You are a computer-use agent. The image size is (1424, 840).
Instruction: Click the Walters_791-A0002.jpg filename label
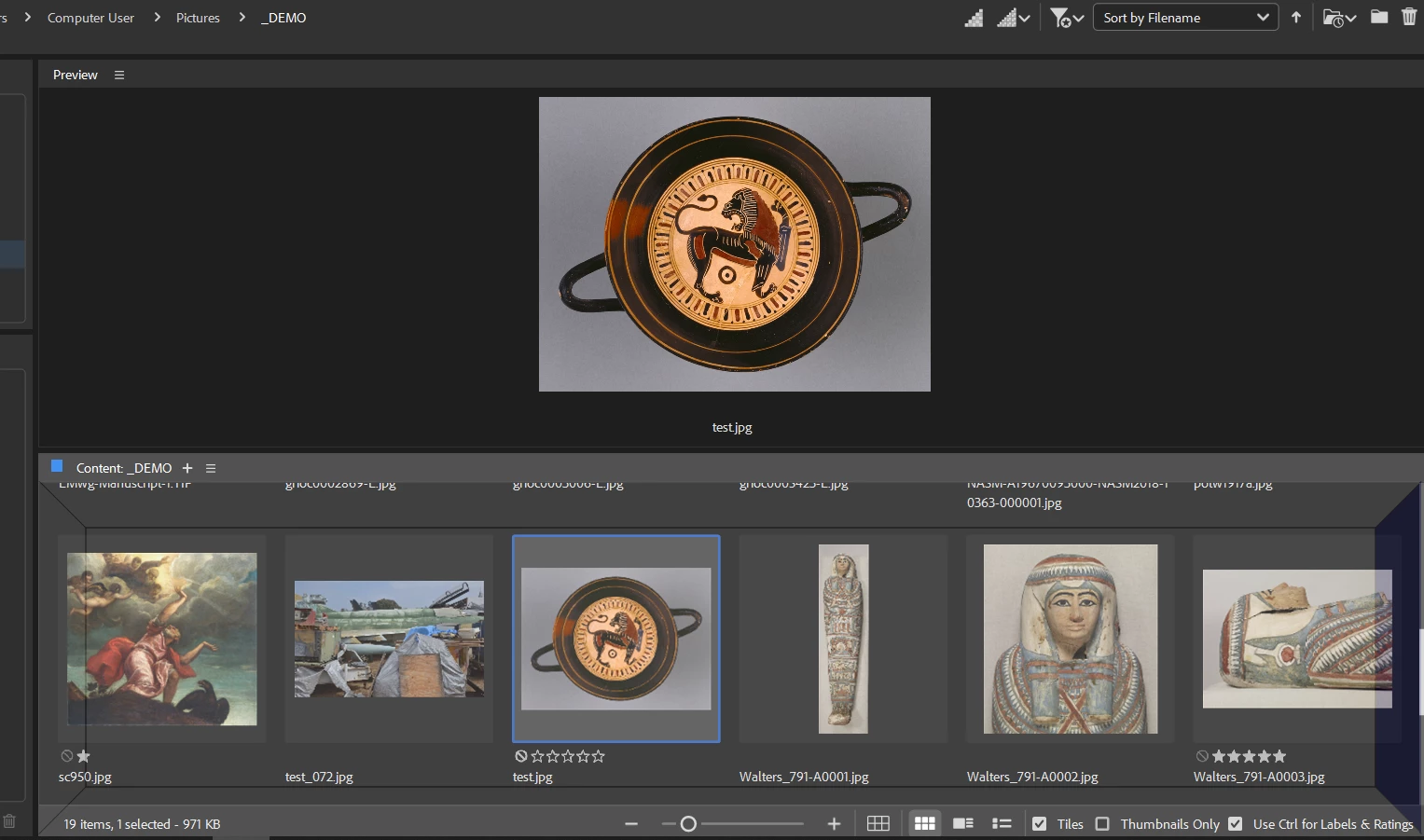point(1032,777)
